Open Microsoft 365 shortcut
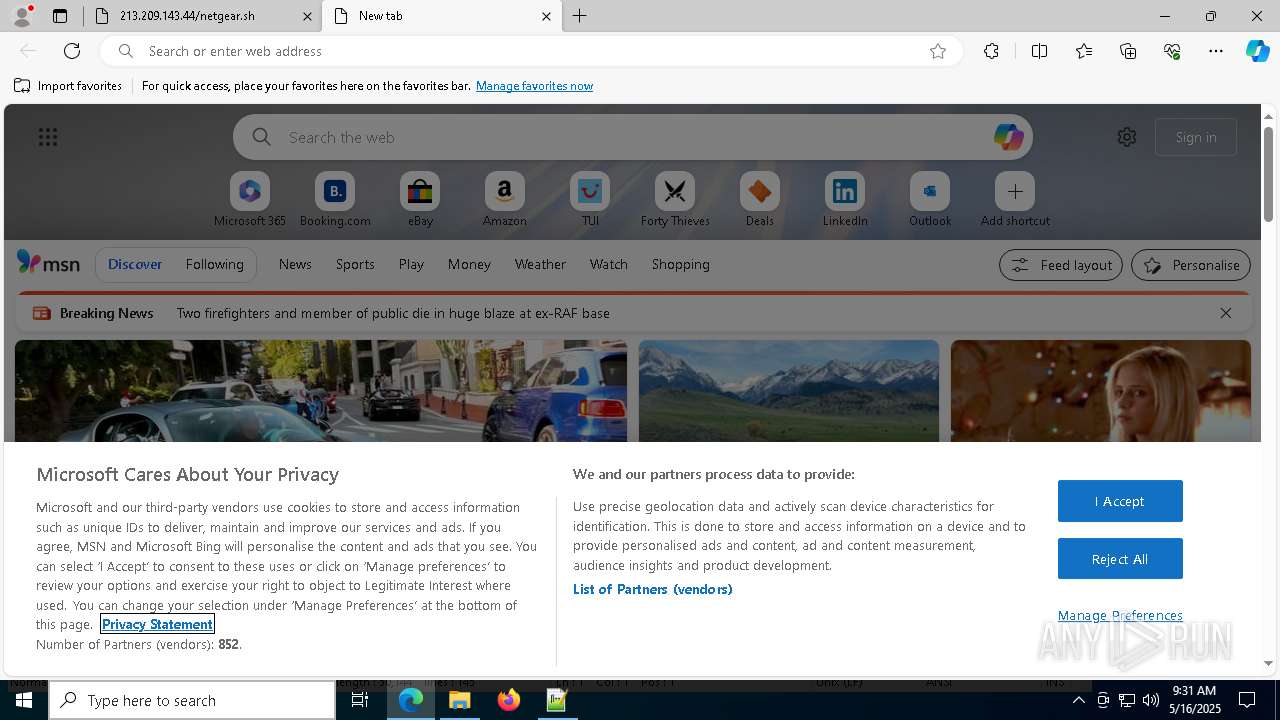1280x720 pixels. tap(250, 200)
